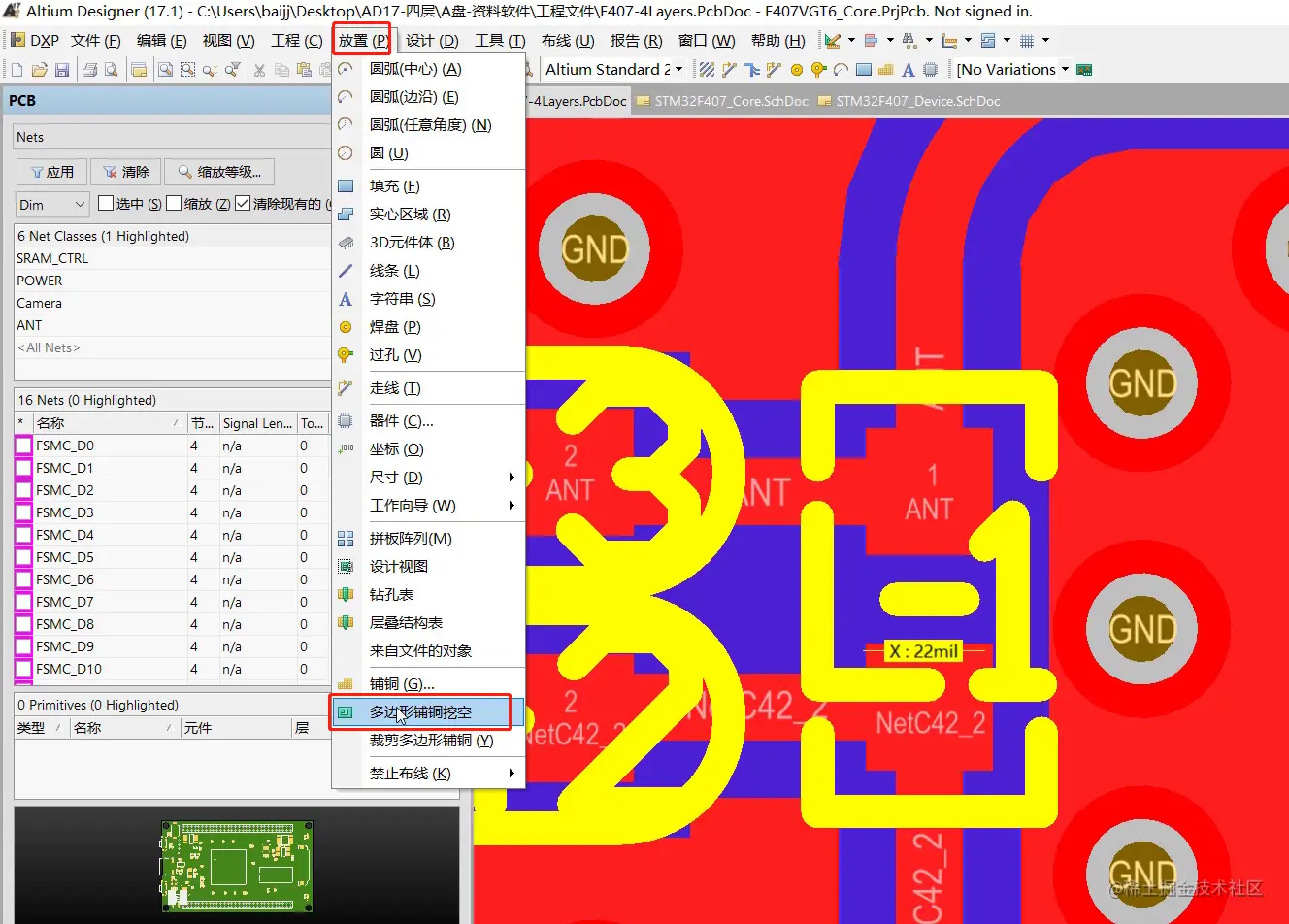Tick the FSMC_D3 net color checkbox
The image size is (1289, 924).
tap(23, 512)
